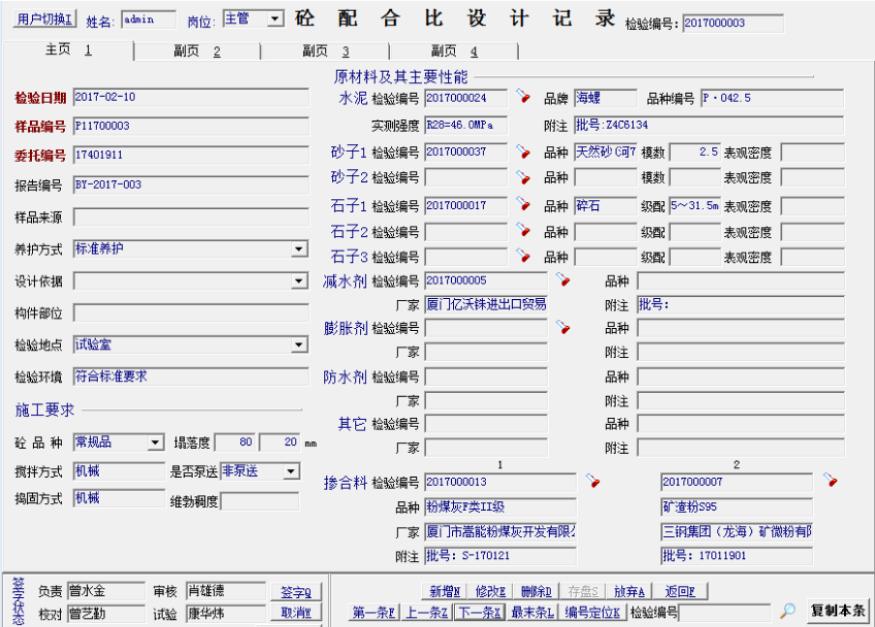Screen dimensions: 875x627
Task: Go to 第一条 record
Action: pyautogui.click(x=373, y=612)
